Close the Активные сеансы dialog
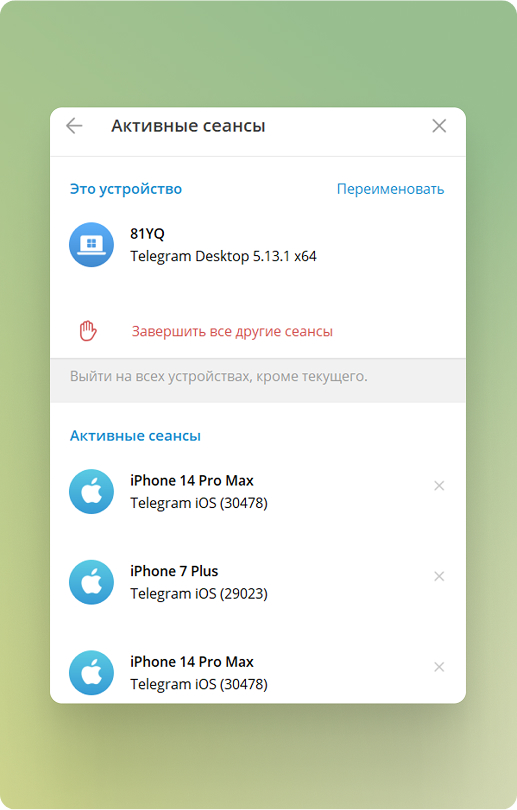517x810 pixels. click(x=439, y=126)
